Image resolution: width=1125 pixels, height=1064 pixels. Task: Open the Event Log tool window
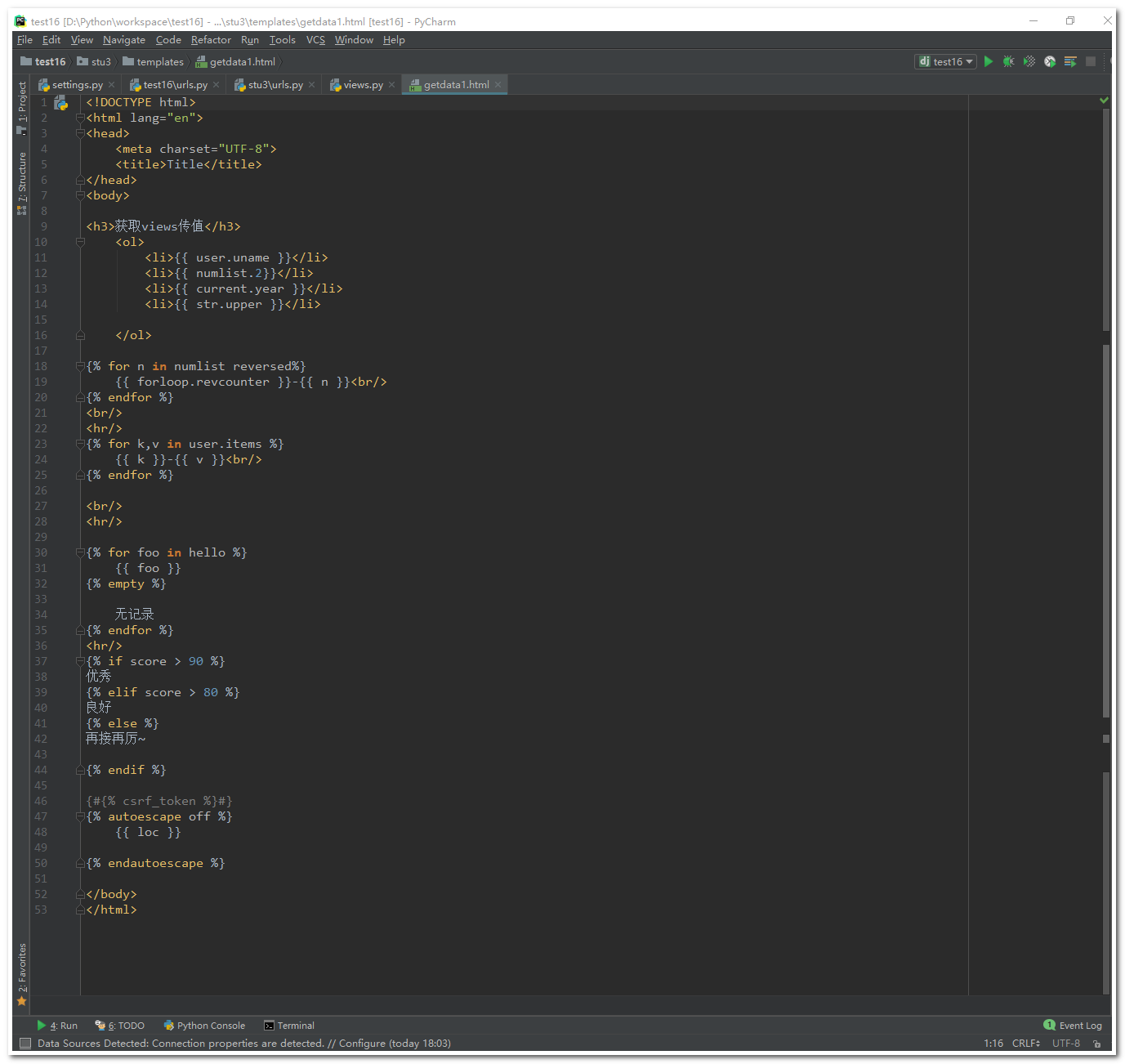tap(1073, 1026)
